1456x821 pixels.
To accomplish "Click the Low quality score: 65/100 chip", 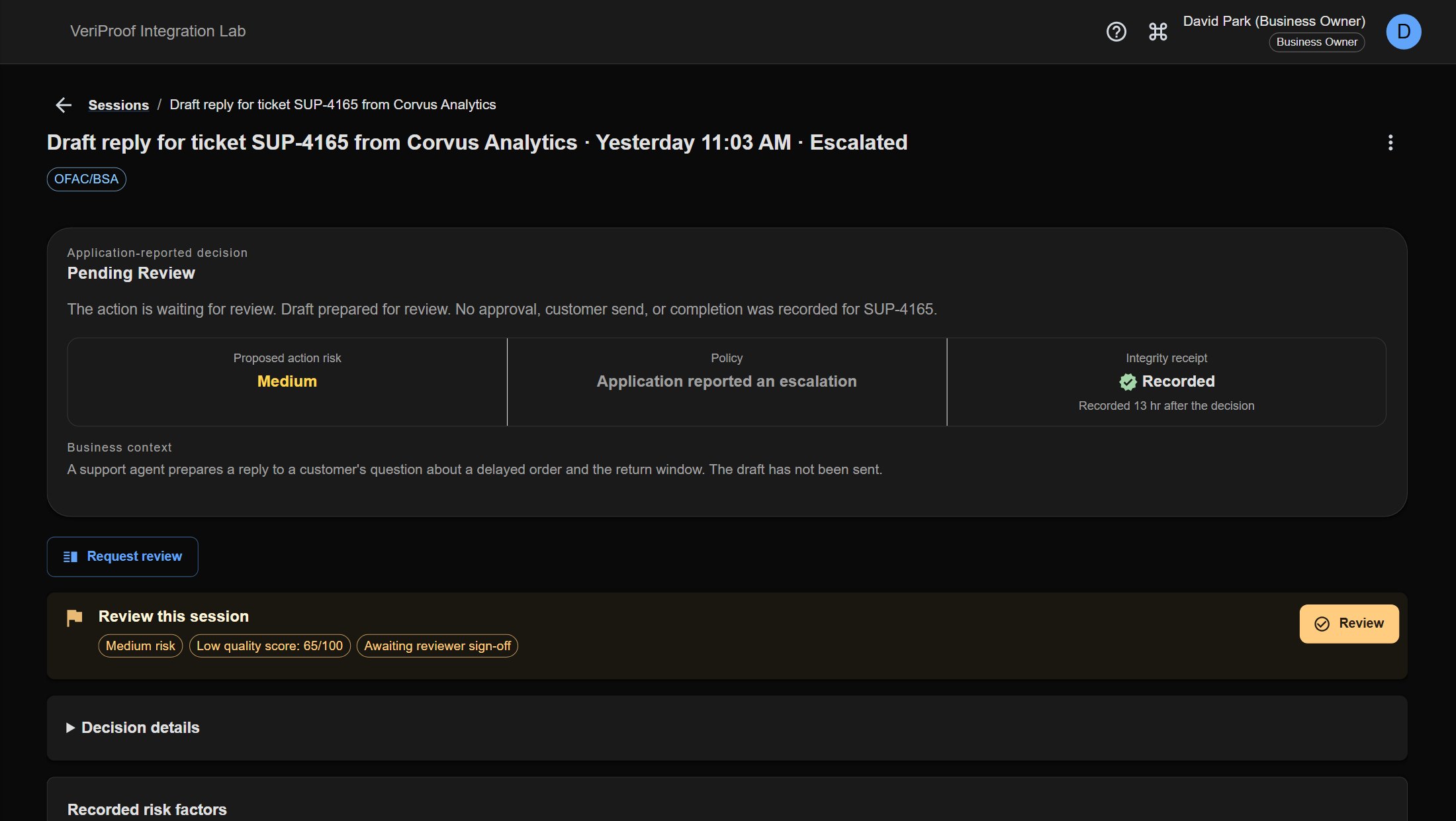I will 269,646.
